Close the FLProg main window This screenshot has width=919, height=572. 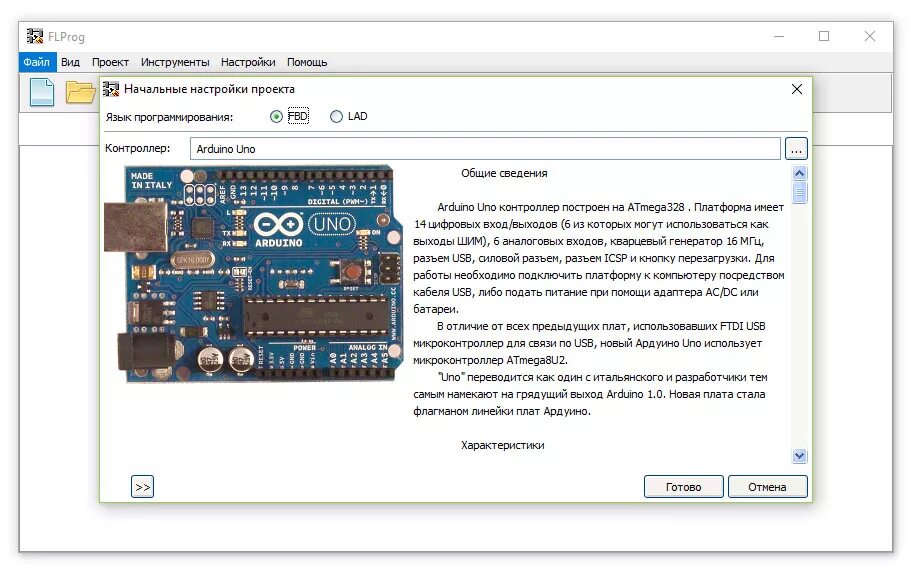870,36
